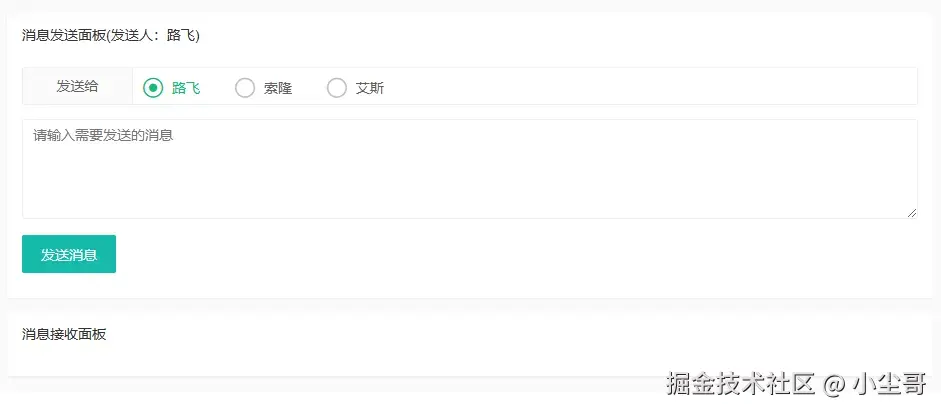Viewport: 941px width, 412px height.
Task: Select the 索隆 radio button circle
Action: (245, 88)
